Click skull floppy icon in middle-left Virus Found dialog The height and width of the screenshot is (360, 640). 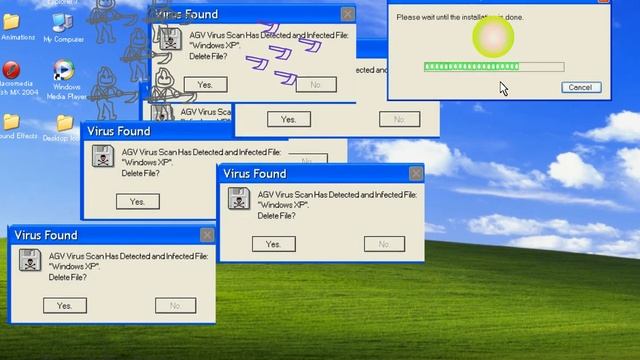(x=103, y=156)
